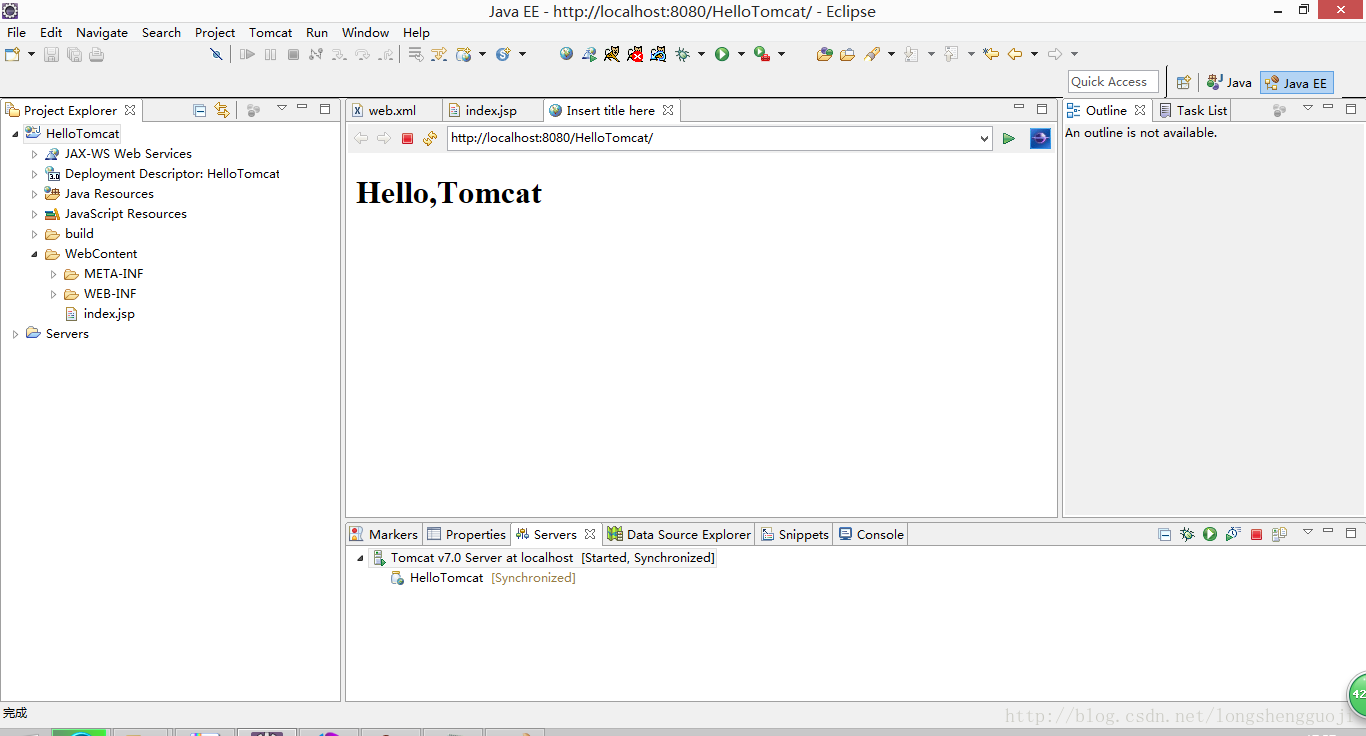1366x736 pixels.
Task: Click the Open Web Browser globe icon
Action: coord(567,54)
